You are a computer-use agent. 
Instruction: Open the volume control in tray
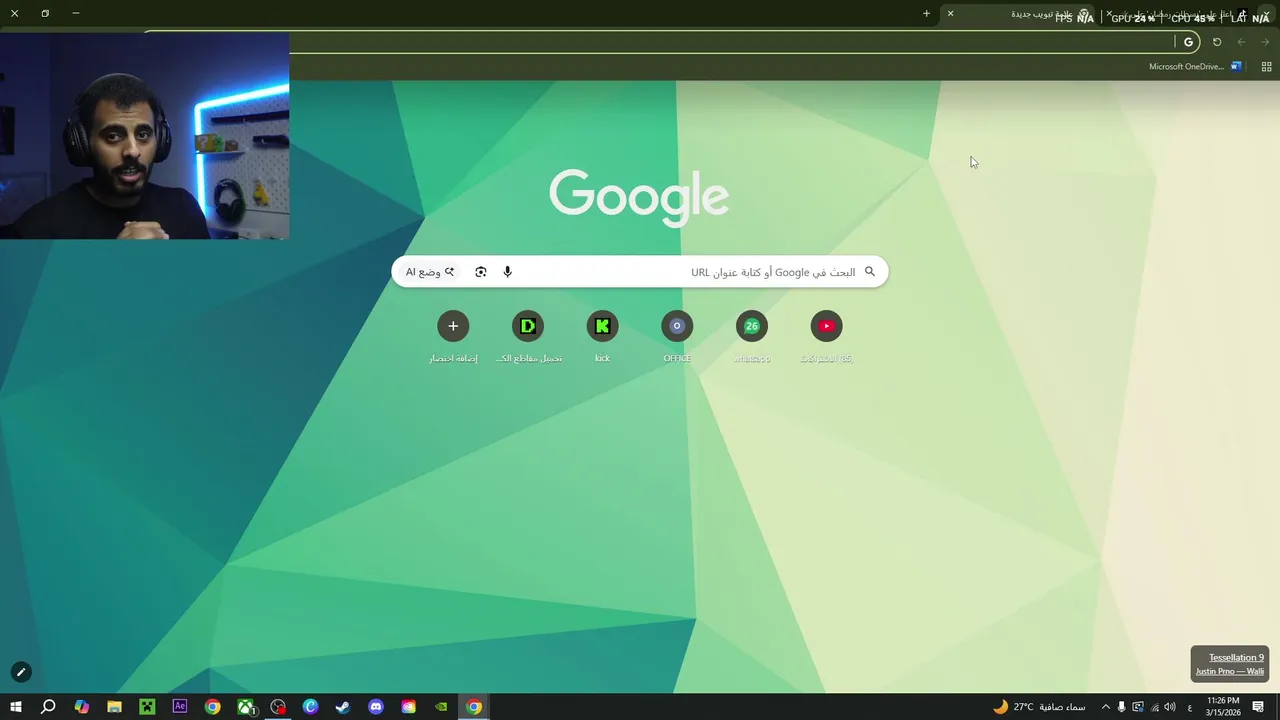[x=1170, y=707]
